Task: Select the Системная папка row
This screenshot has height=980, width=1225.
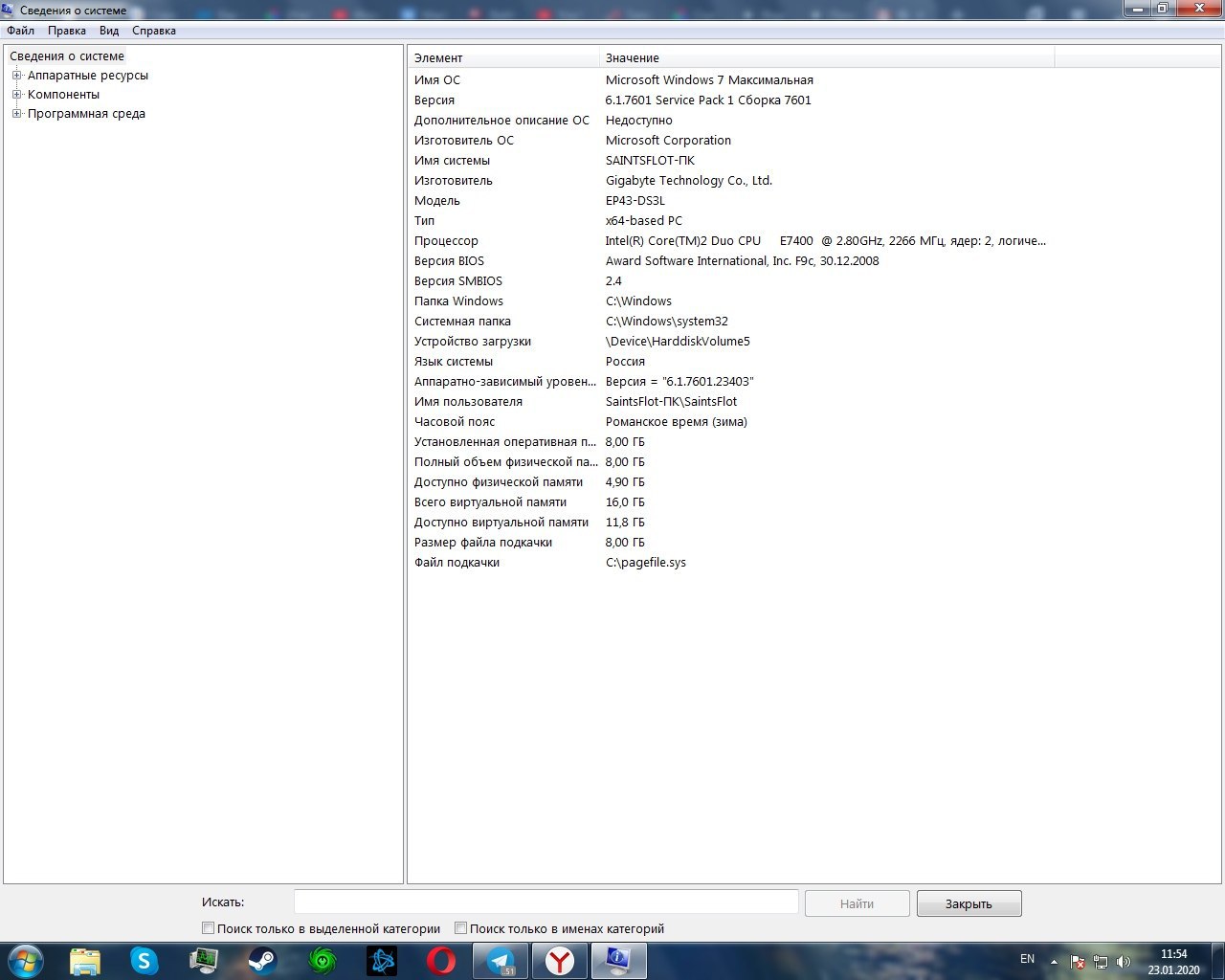Action: (731, 321)
